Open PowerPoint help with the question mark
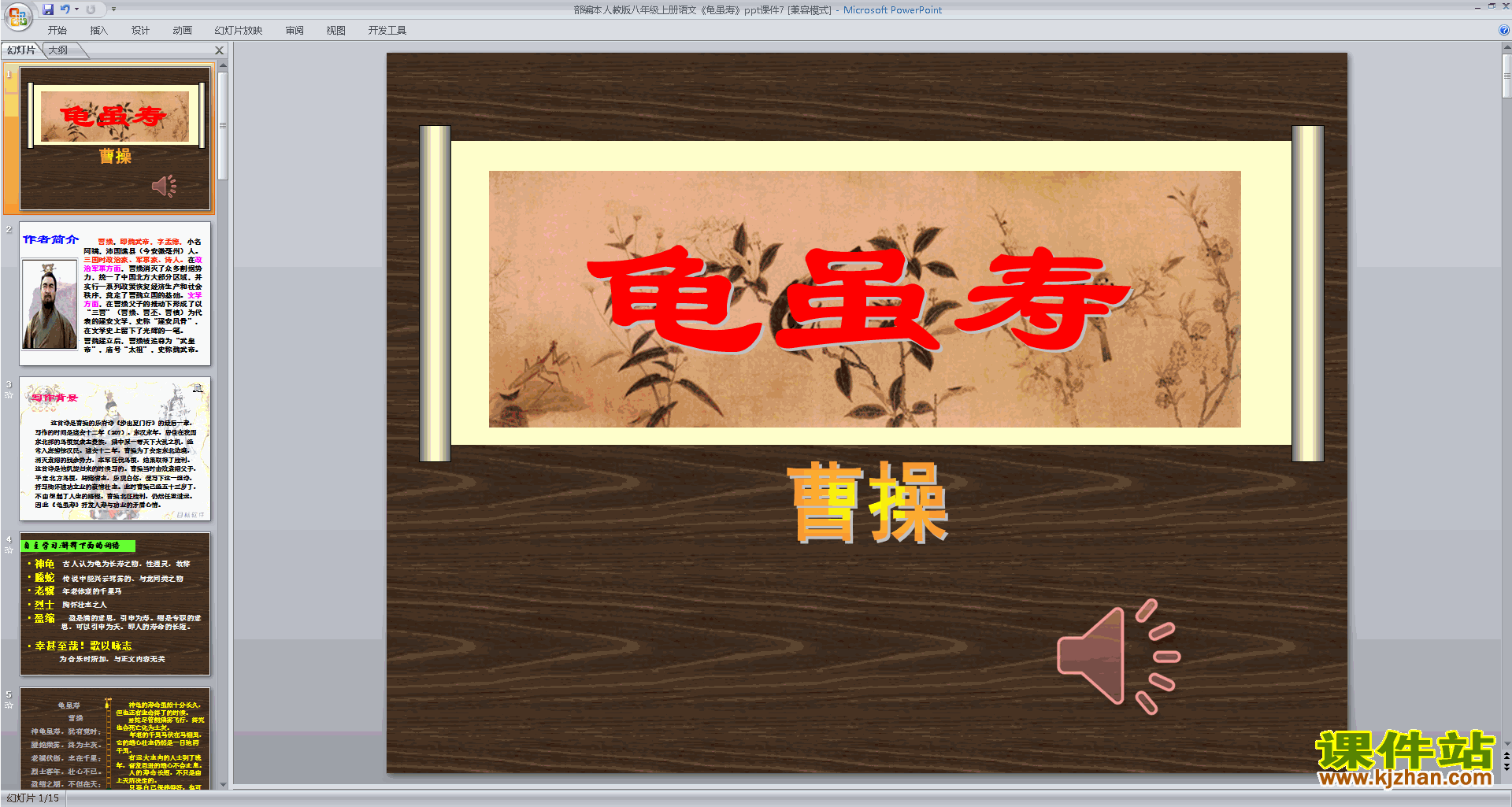Image resolution: width=1512 pixels, height=807 pixels. [x=1503, y=31]
